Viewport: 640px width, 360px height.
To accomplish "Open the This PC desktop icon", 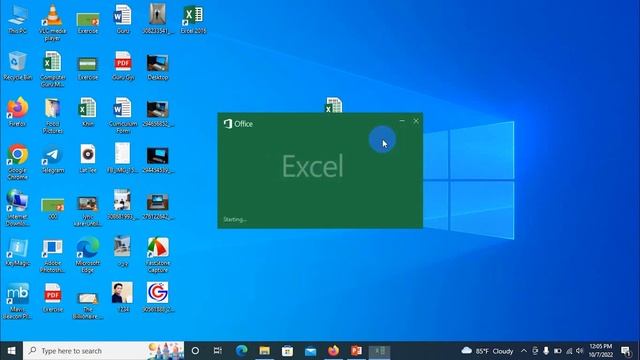I will 18,19.
